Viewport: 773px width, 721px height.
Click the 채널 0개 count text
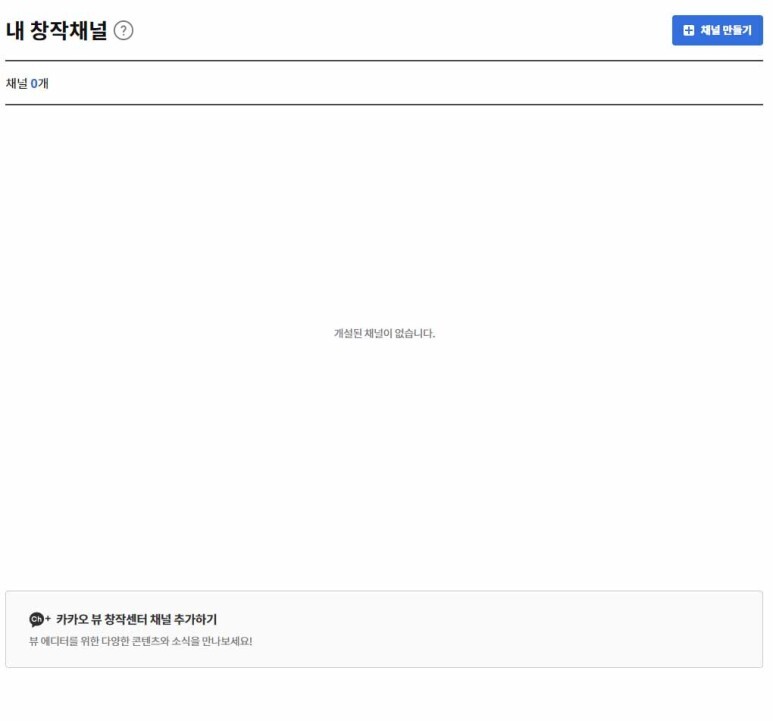pos(27,83)
